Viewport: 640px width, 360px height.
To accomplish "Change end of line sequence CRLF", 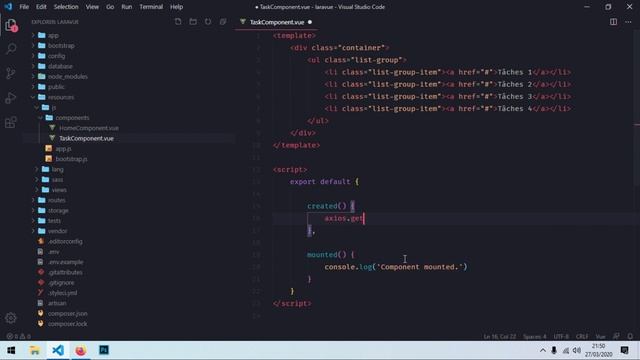I will [x=582, y=336].
